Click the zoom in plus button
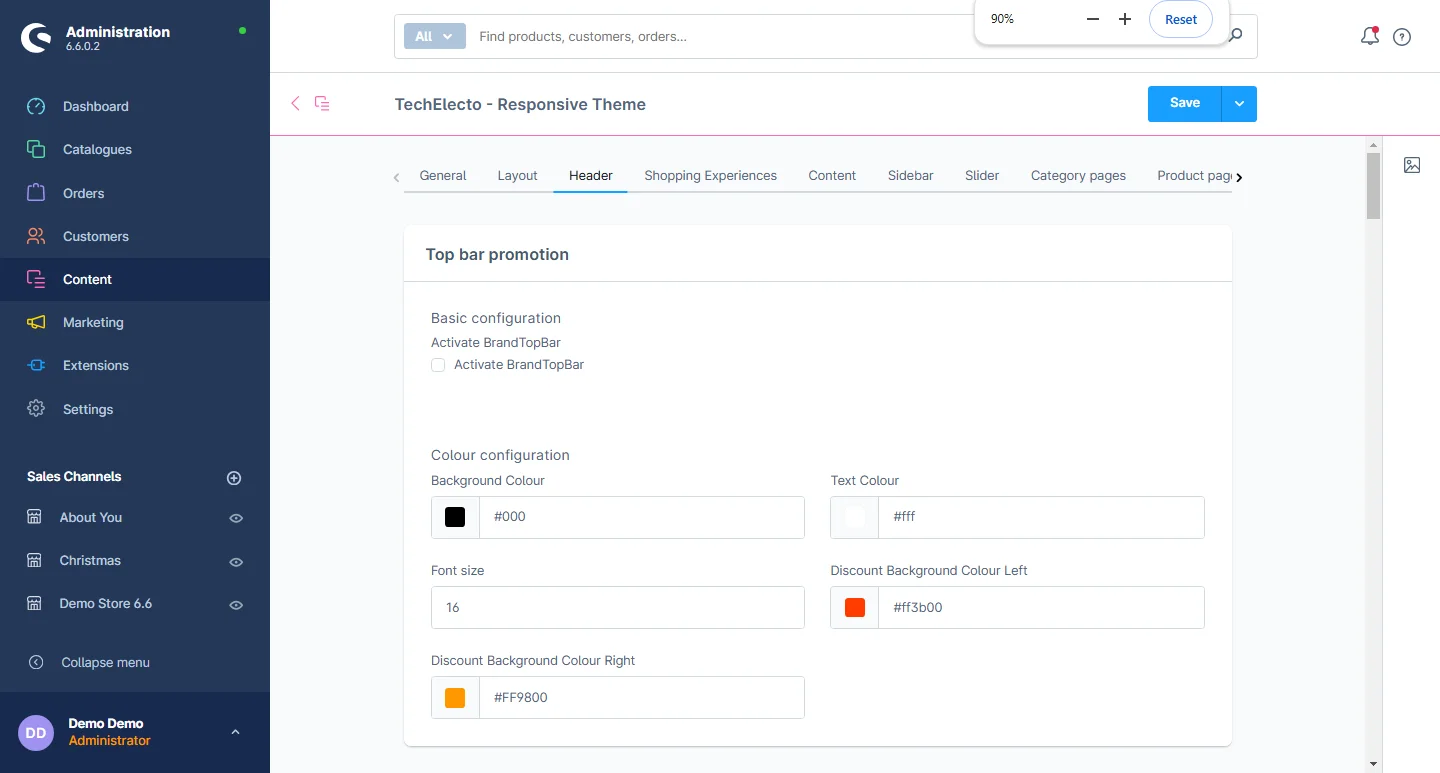1440x773 pixels. point(1124,19)
